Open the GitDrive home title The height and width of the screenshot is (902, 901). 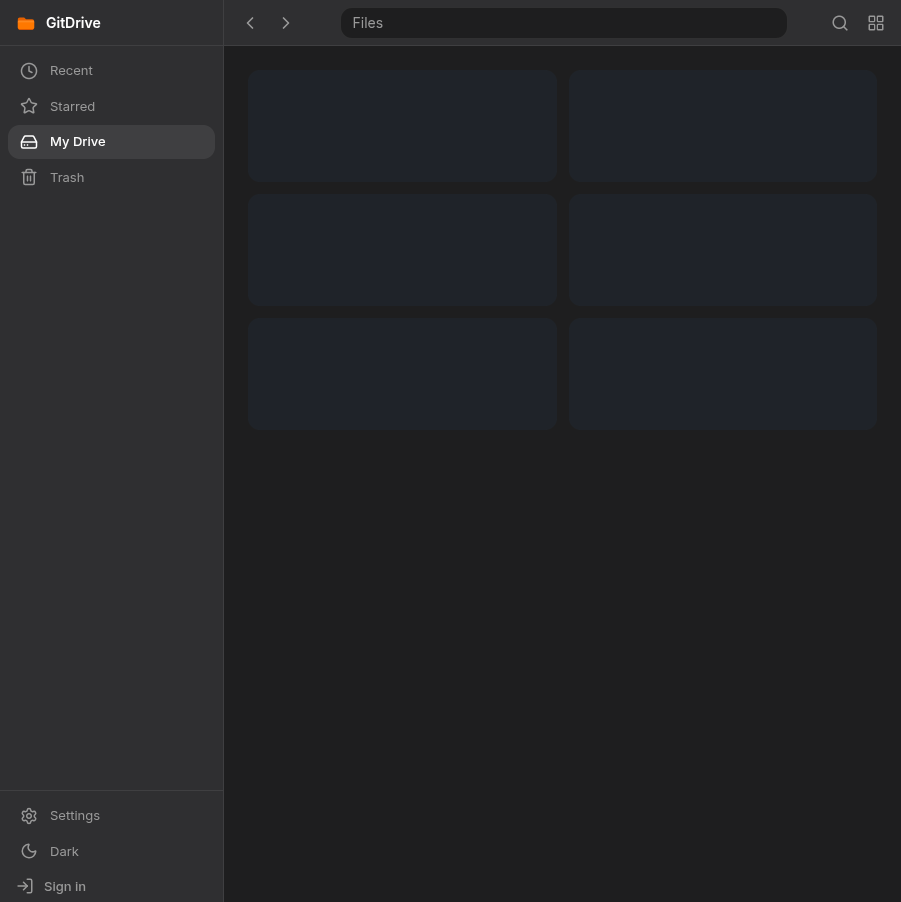click(73, 23)
